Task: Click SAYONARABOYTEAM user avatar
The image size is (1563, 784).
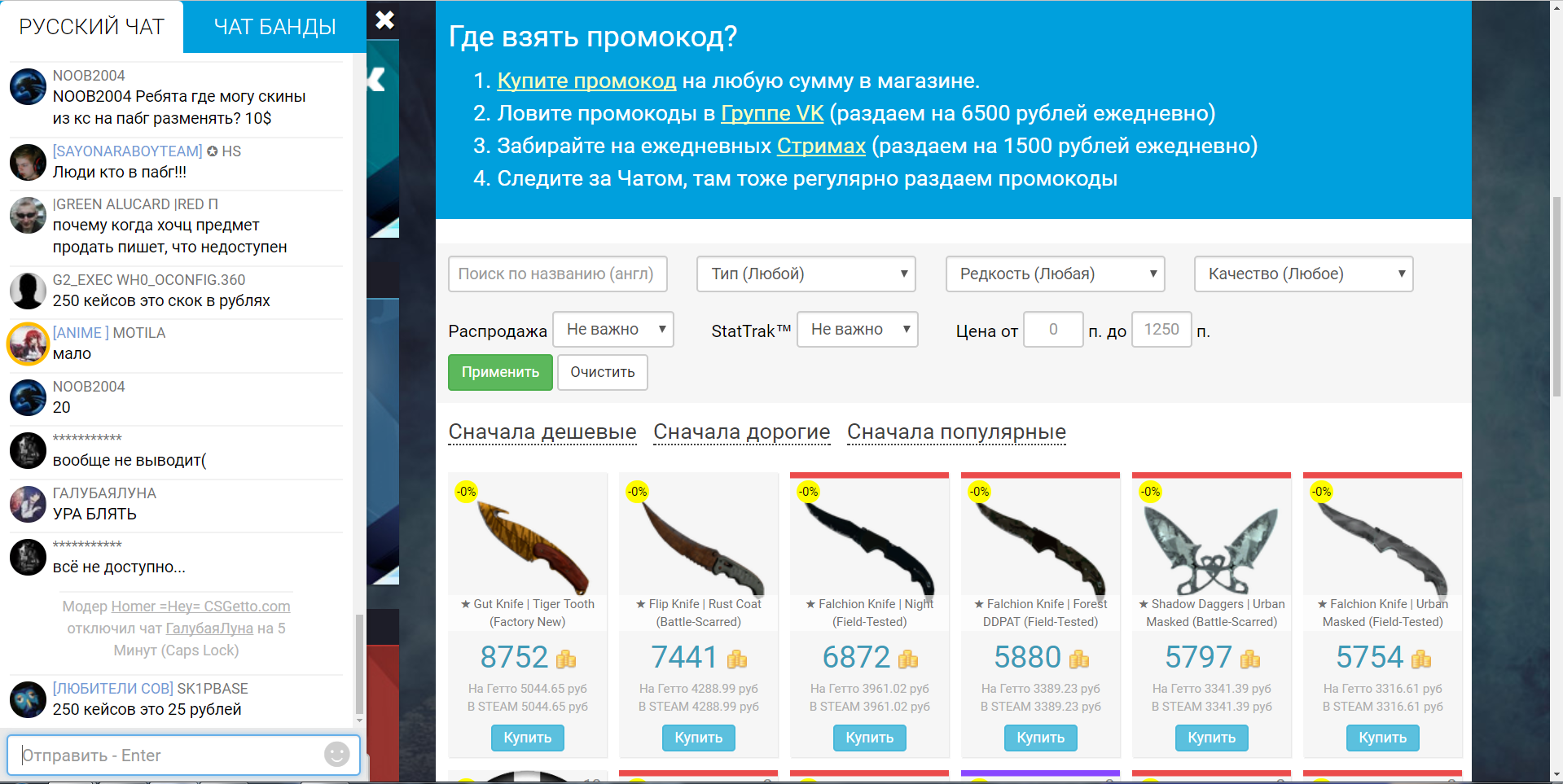Action: [28, 162]
